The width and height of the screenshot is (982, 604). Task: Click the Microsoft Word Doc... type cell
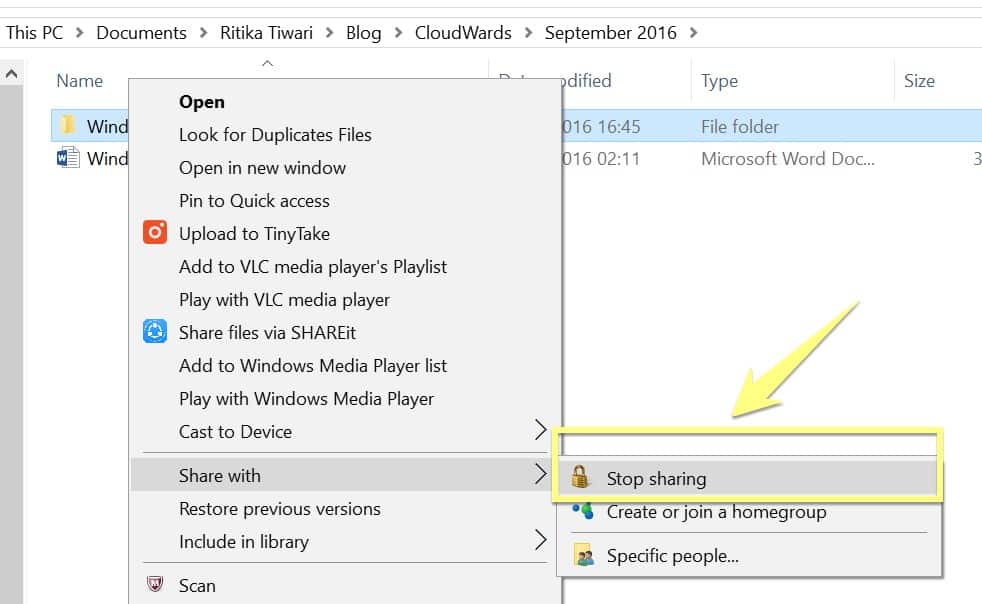coord(788,159)
